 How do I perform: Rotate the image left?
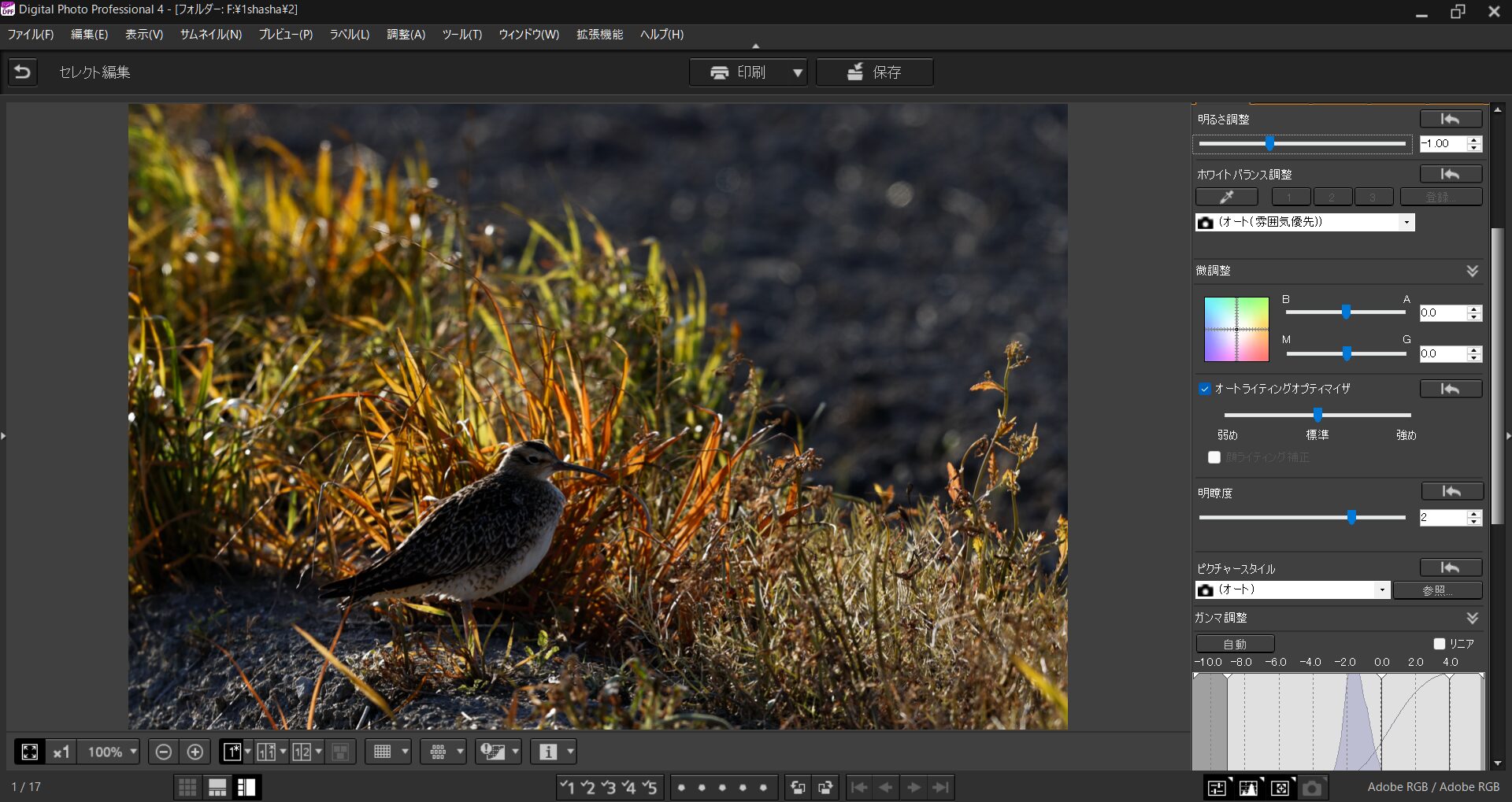(x=798, y=787)
